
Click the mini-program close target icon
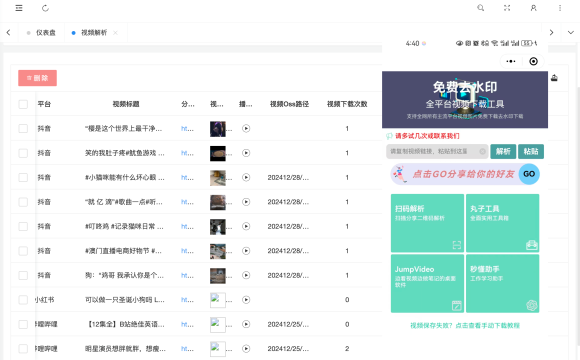pyautogui.click(x=533, y=61)
